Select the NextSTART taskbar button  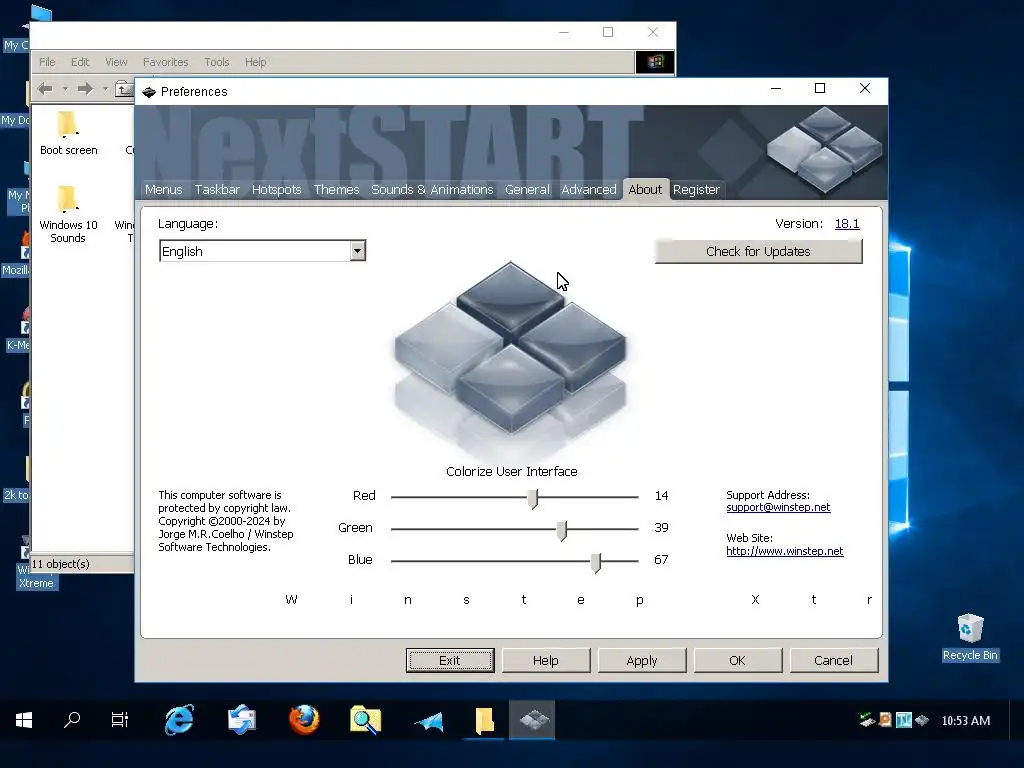click(533, 720)
